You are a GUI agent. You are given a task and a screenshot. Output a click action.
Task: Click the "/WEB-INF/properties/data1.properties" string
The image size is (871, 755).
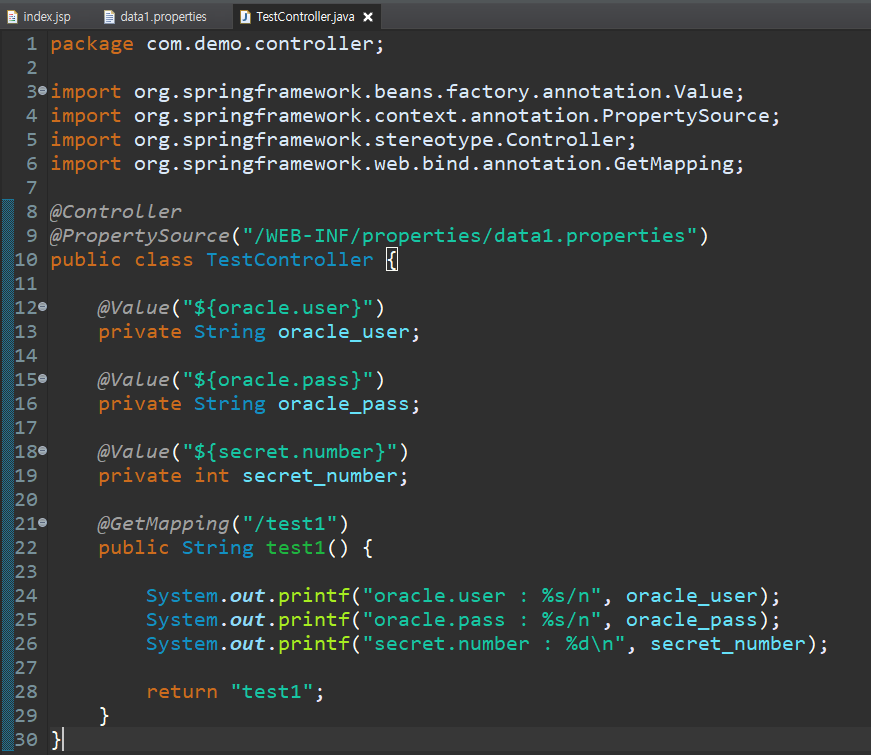pyautogui.click(x=469, y=236)
